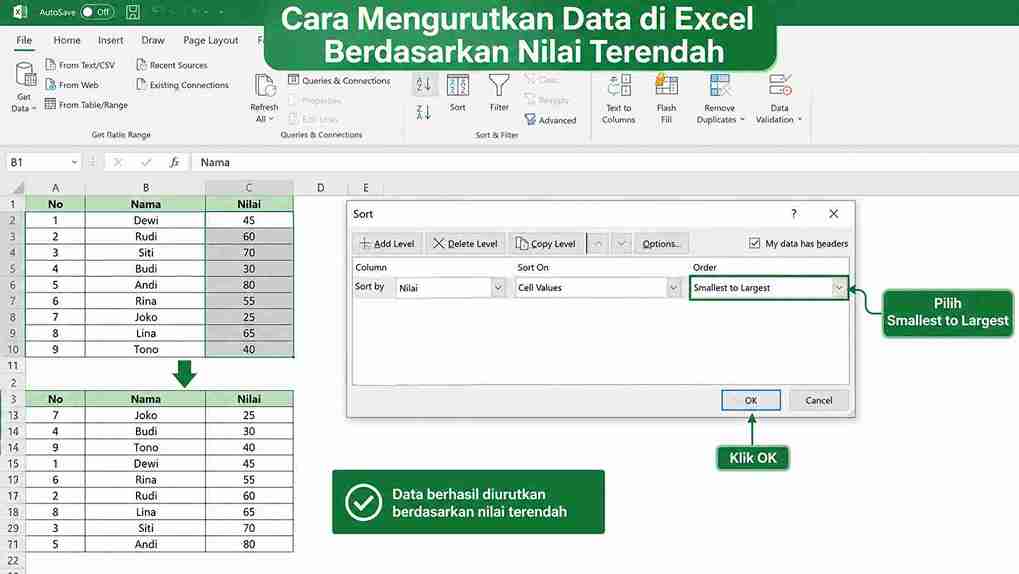Launch Text to Columns wizard

click(619, 99)
